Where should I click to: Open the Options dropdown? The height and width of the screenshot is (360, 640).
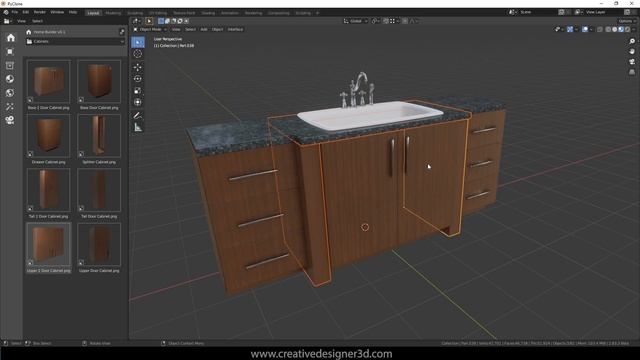click(627, 21)
